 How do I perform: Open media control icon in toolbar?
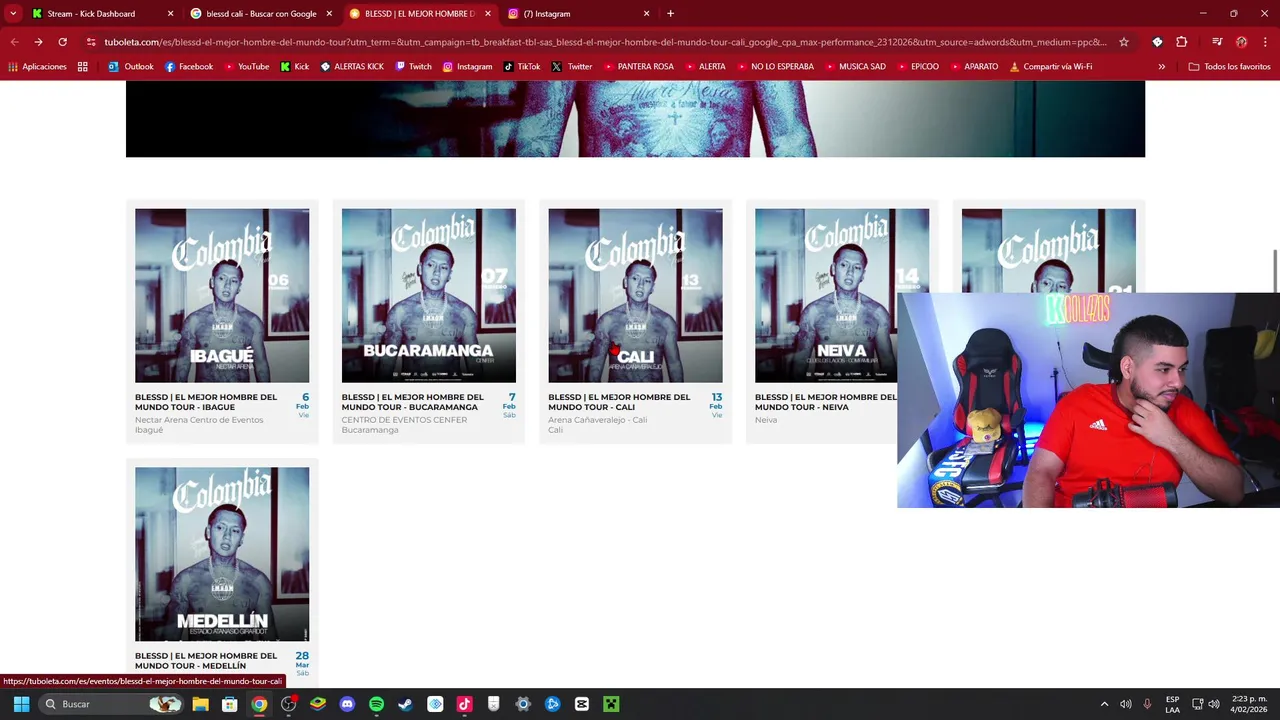pos(1217,42)
